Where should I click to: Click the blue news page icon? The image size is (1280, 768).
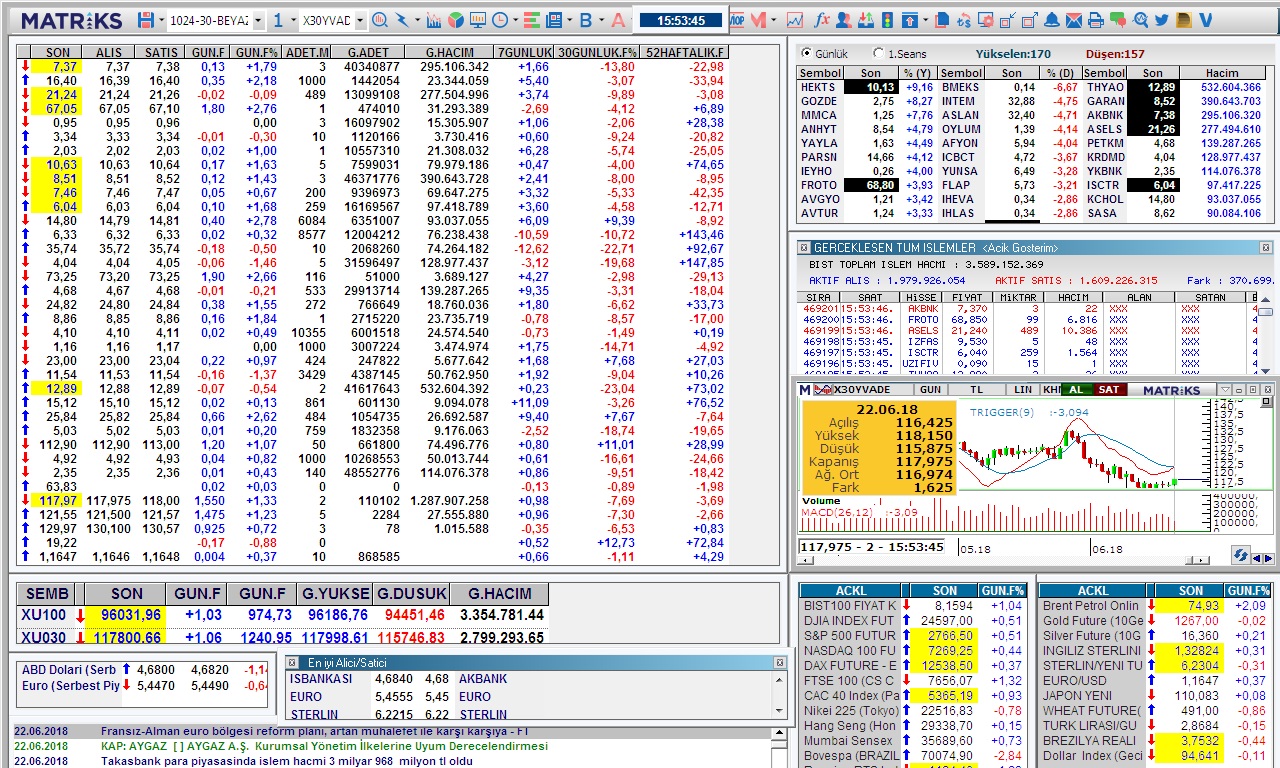coord(553,20)
